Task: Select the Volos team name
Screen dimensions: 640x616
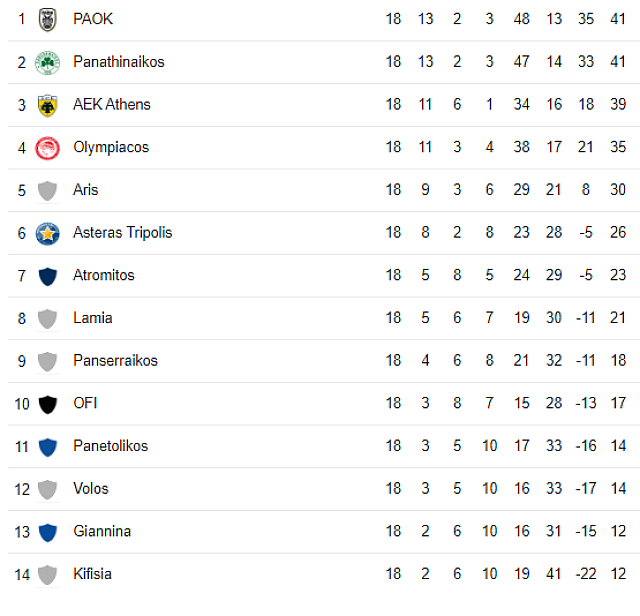Action: pos(90,488)
